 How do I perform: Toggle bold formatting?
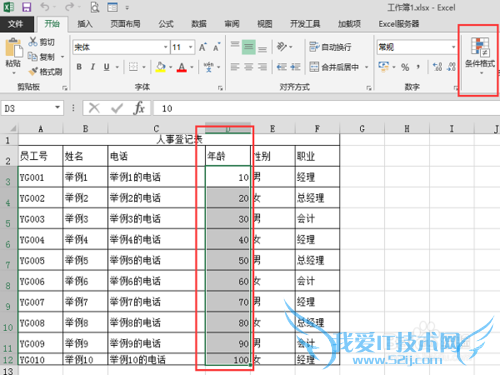[x=79, y=67]
